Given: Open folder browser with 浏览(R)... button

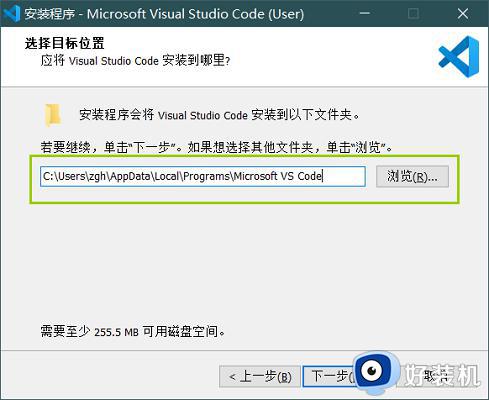Looking at the screenshot, I should click(412, 176).
